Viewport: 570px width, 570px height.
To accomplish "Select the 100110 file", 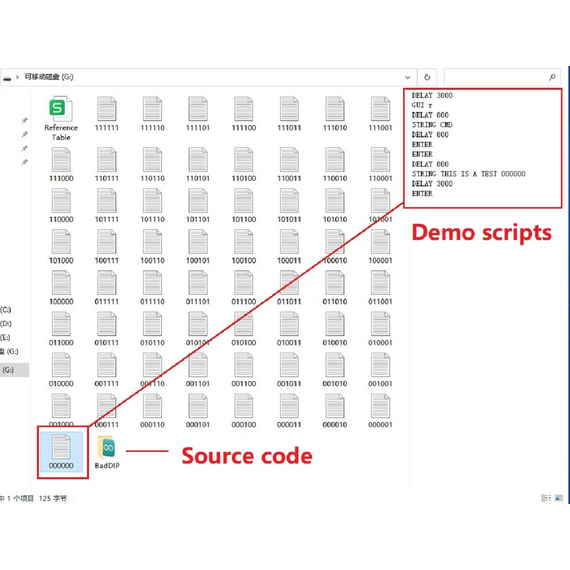I will coord(152,246).
